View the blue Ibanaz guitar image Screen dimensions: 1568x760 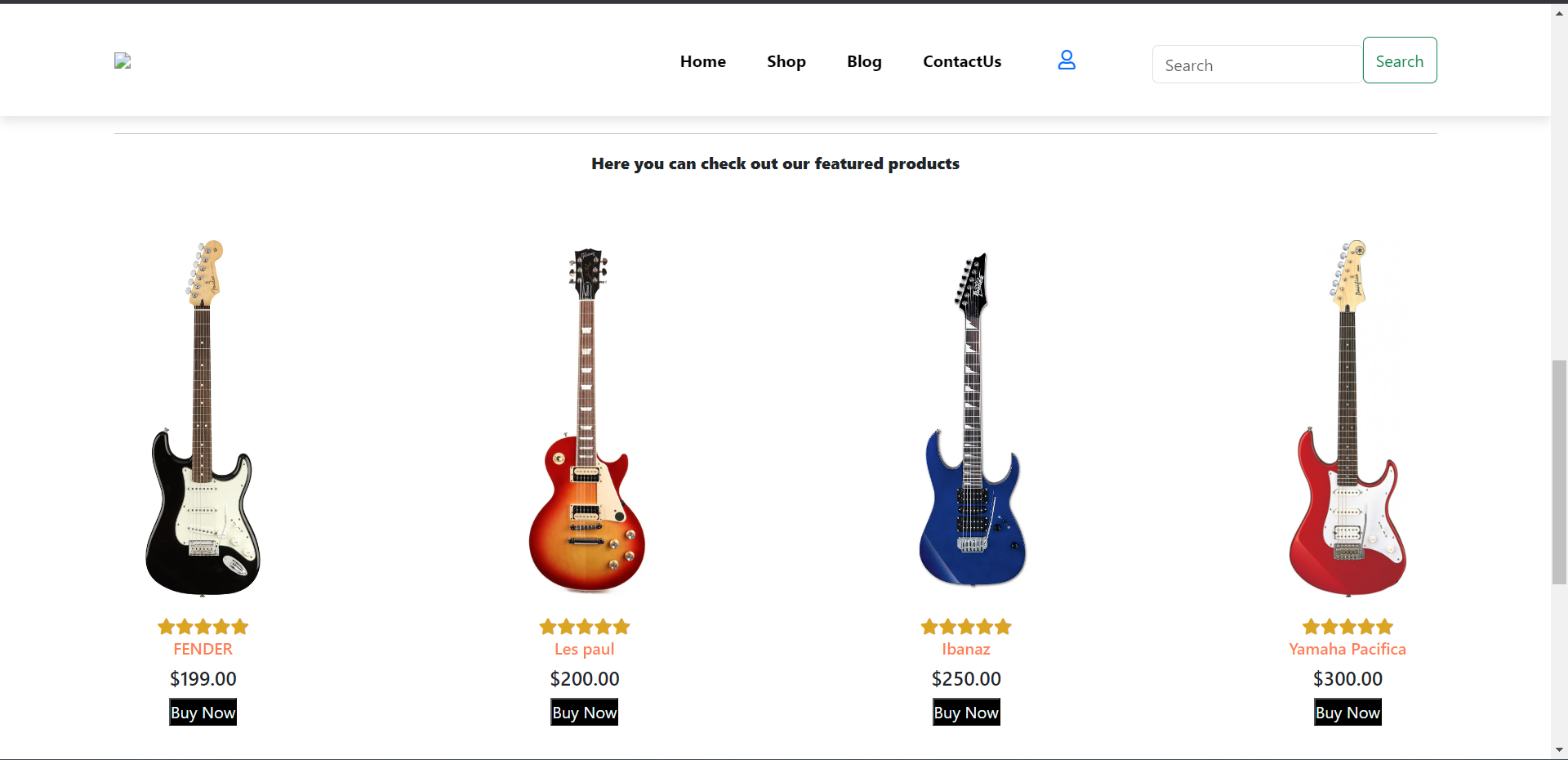(x=972, y=421)
